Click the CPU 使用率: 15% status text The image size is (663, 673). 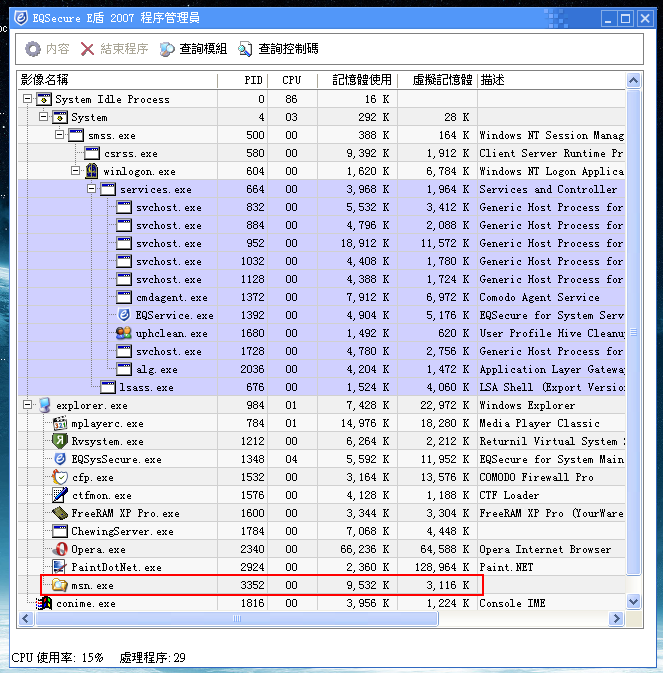(x=58, y=658)
